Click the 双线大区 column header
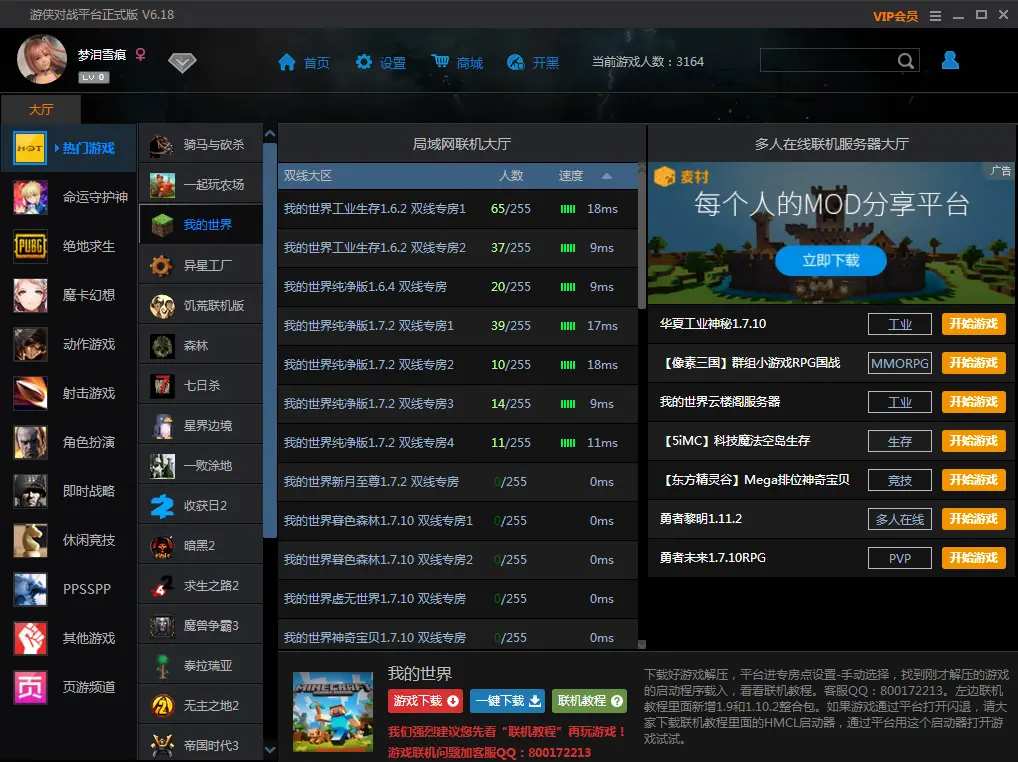The width and height of the screenshot is (1018, 762). pyautogui.click(x=308, y=176)
